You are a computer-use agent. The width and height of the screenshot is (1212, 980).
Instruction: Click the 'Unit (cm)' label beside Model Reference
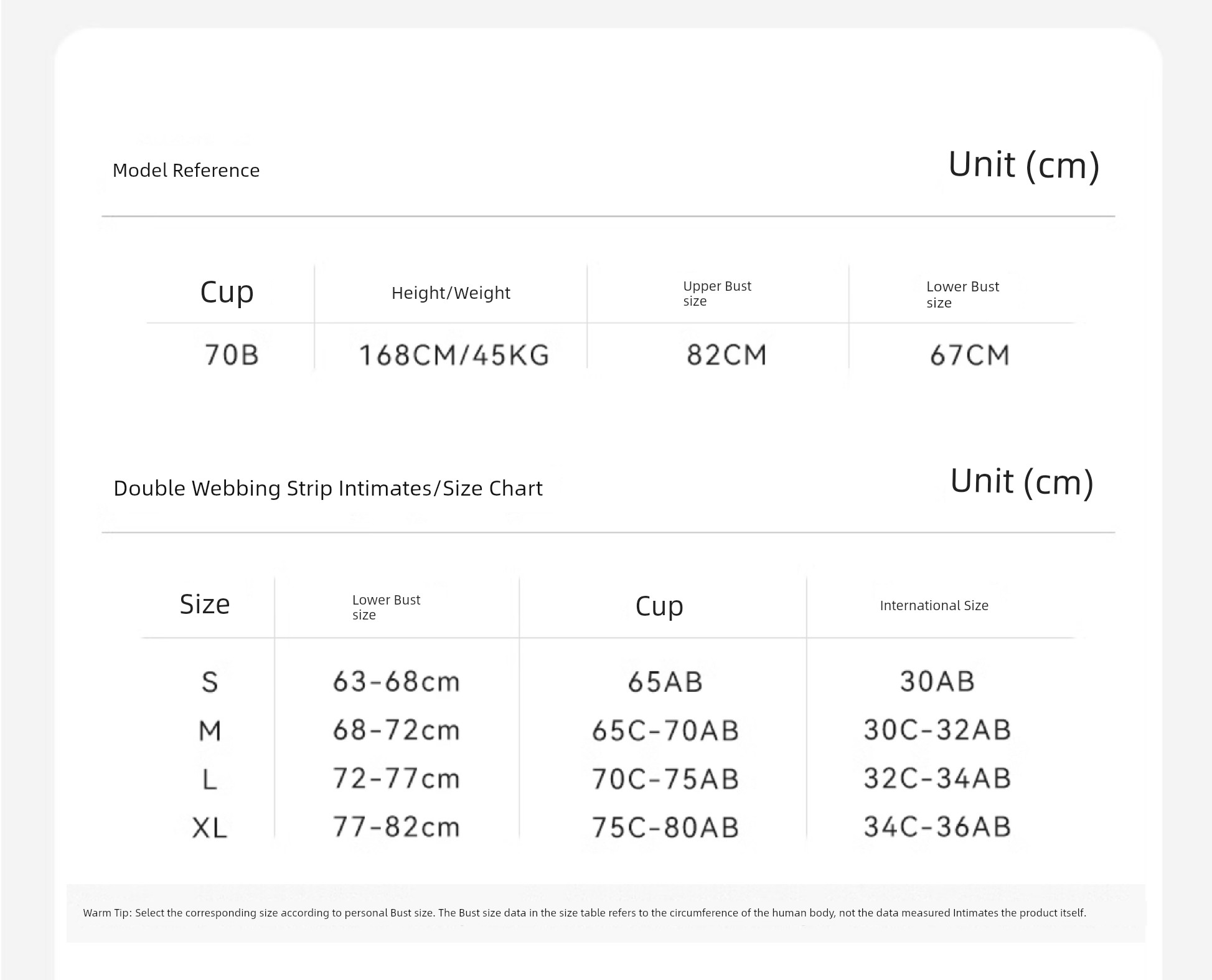point(1024,165)
